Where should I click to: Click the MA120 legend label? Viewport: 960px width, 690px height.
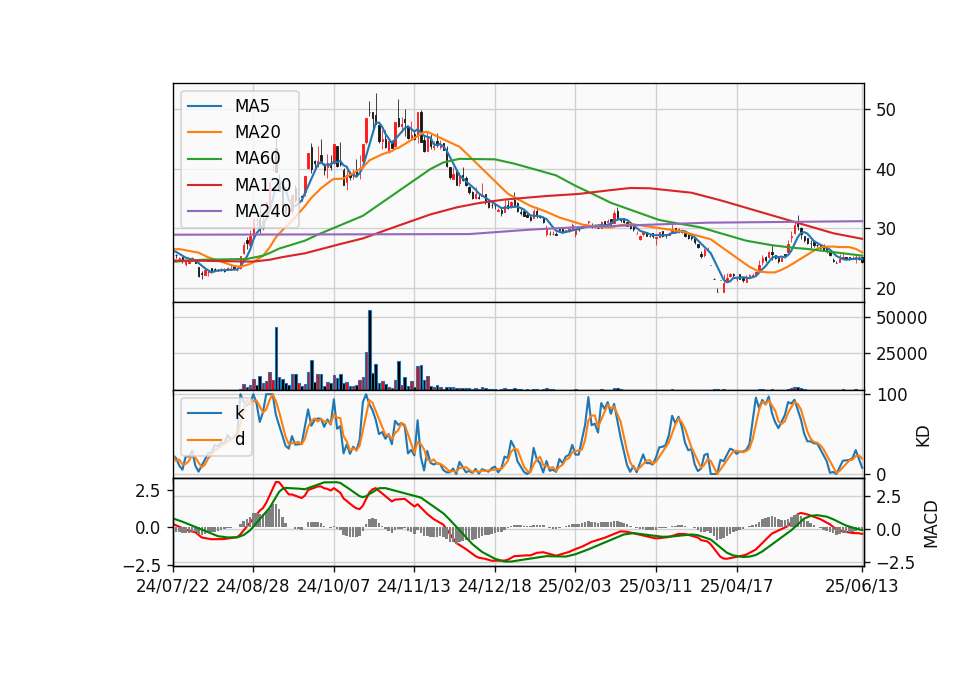pyautogui.click(x=263, y=185)
